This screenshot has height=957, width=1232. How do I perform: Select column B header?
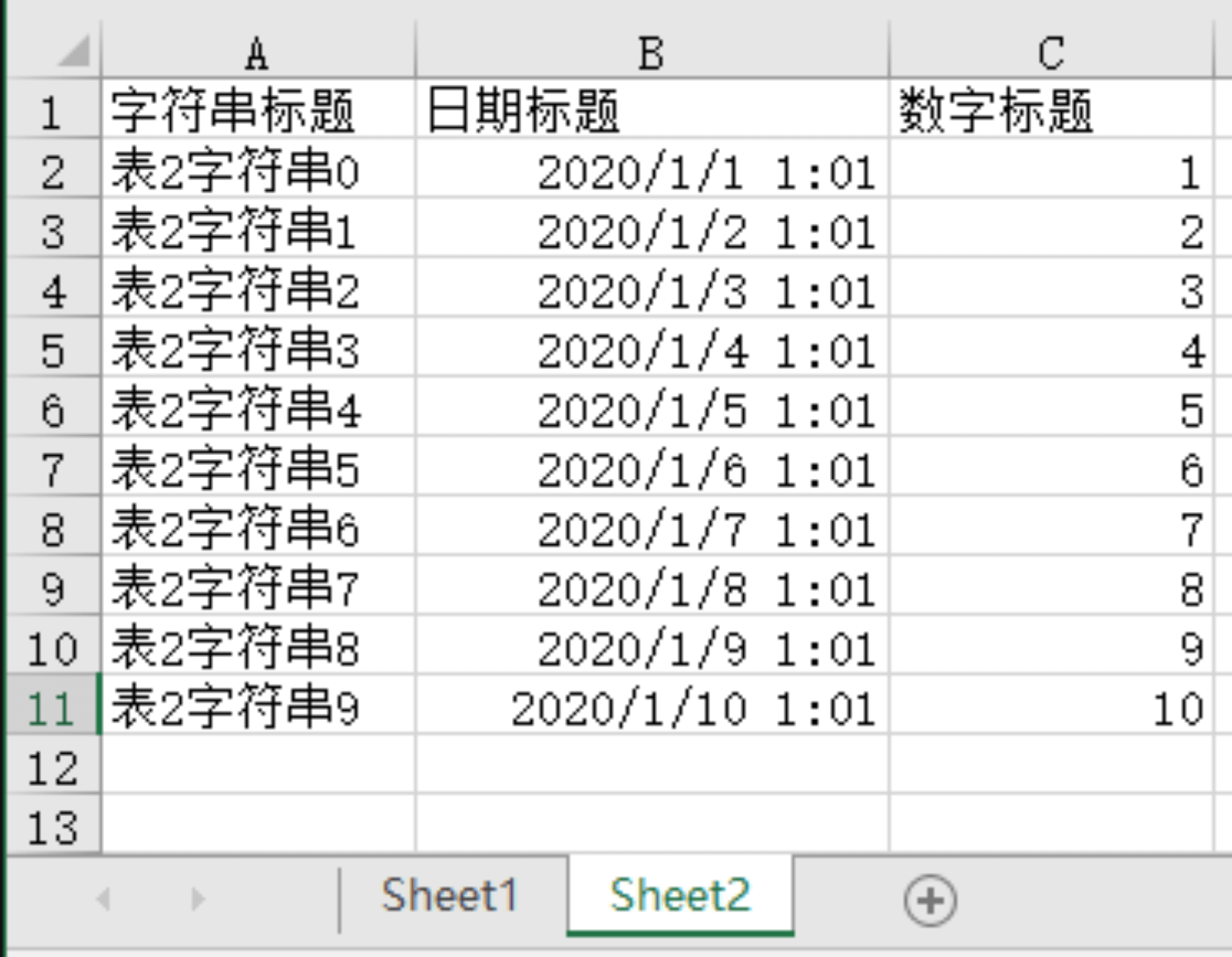tap(651, 54)
